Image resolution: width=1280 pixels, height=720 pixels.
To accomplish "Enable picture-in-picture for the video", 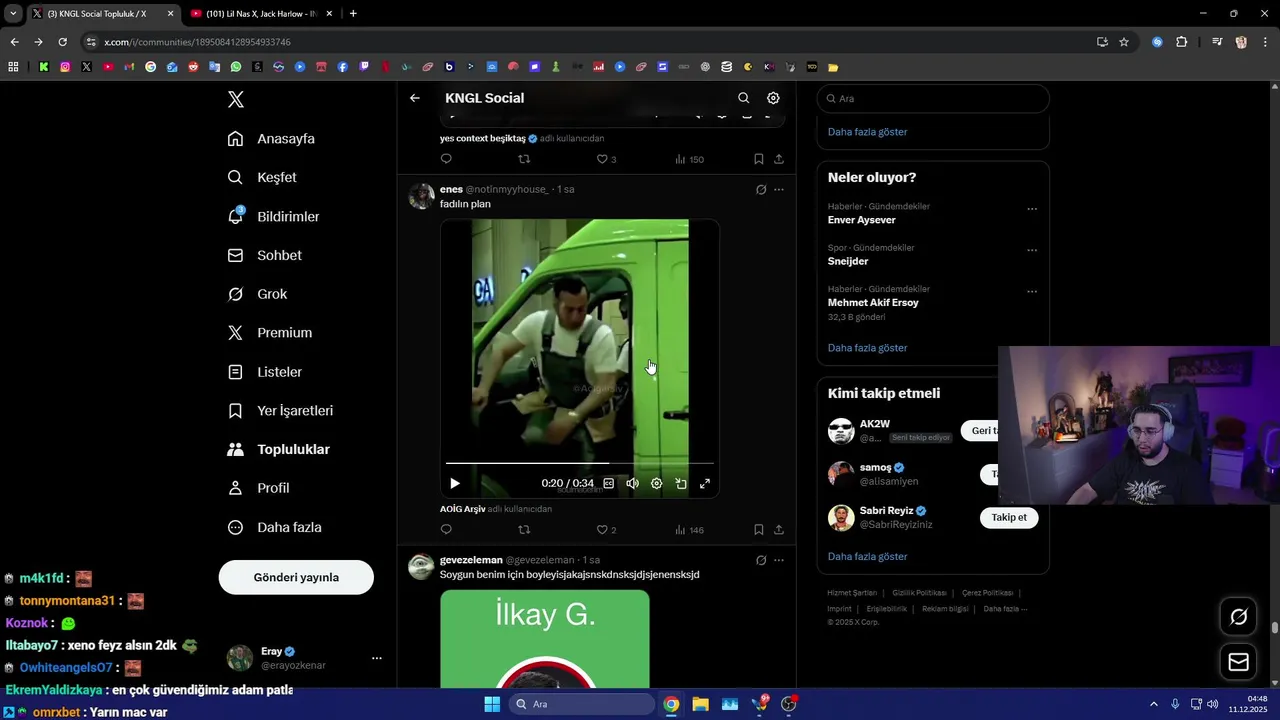I will [681, 483].
